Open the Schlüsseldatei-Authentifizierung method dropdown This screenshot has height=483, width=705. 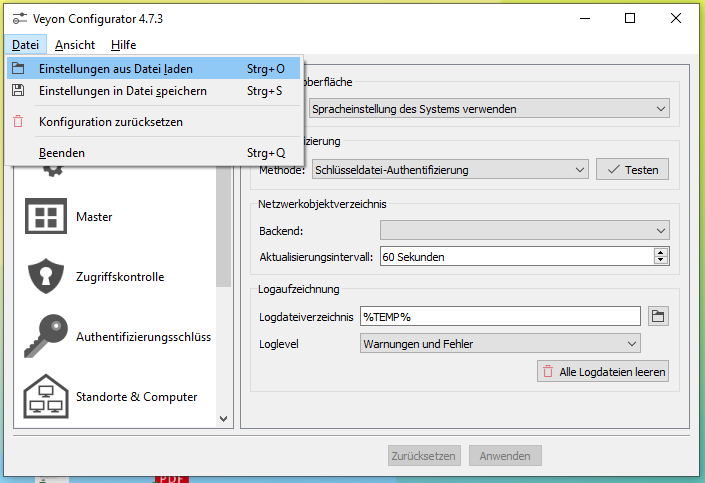point(450,170)
